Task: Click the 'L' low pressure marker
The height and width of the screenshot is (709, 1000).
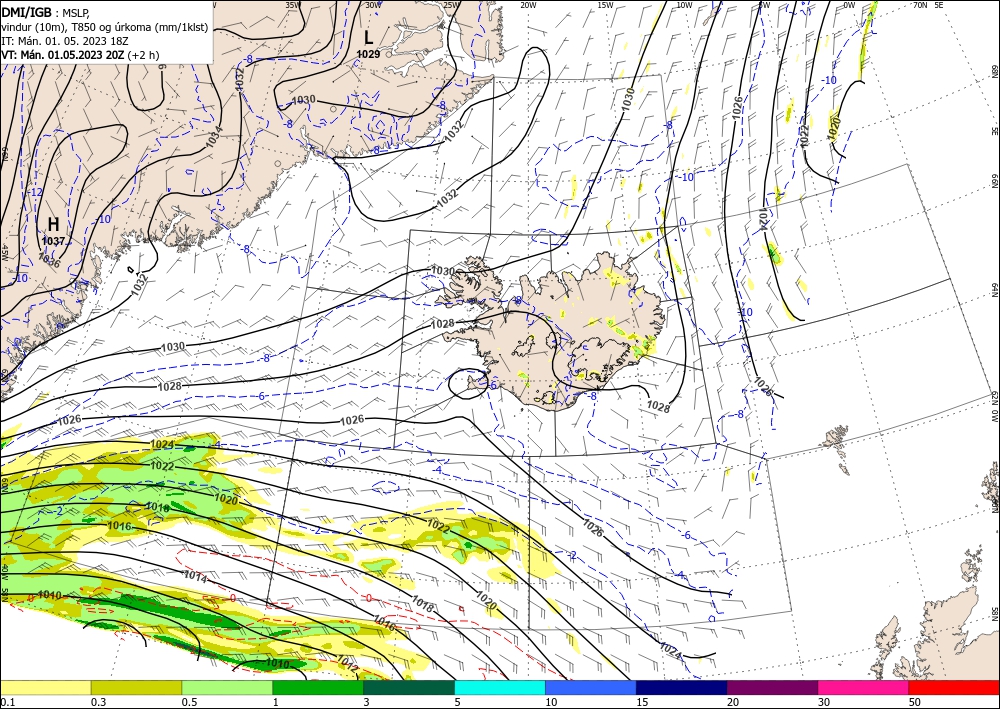Action: (368, 38)
